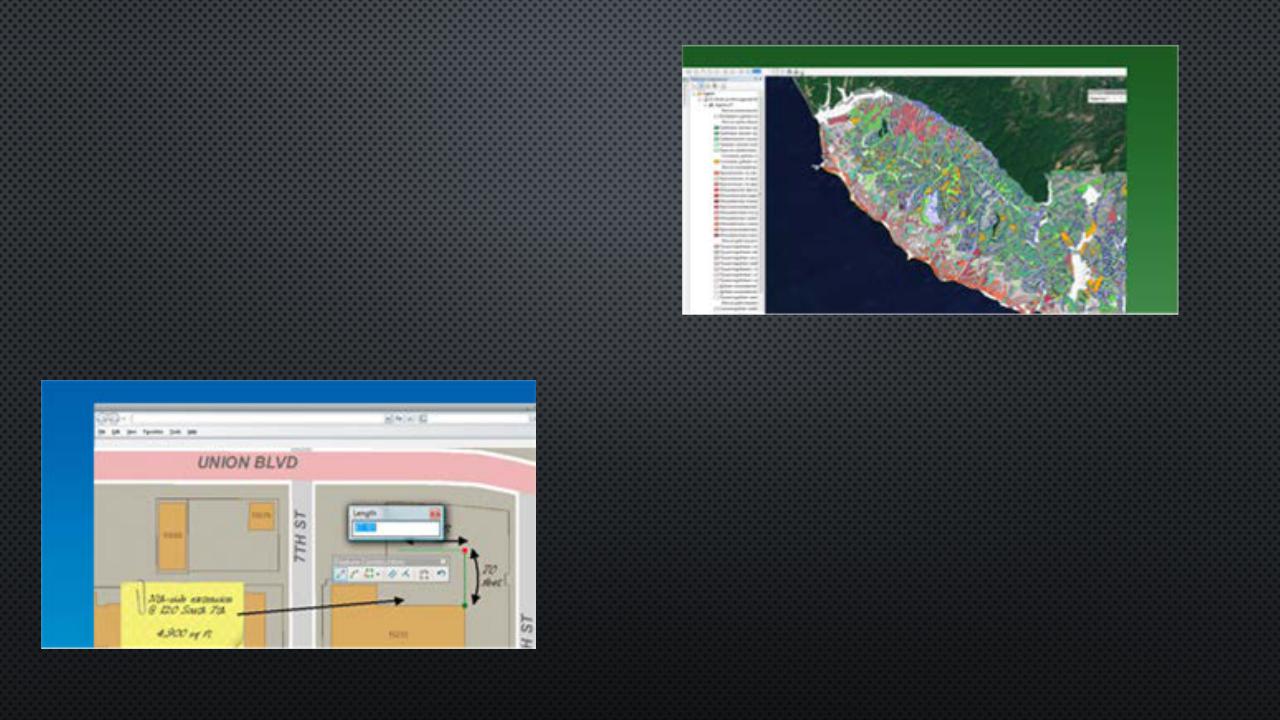
Task: Click the red vertex on the sketch line
Action: [465, 550]
